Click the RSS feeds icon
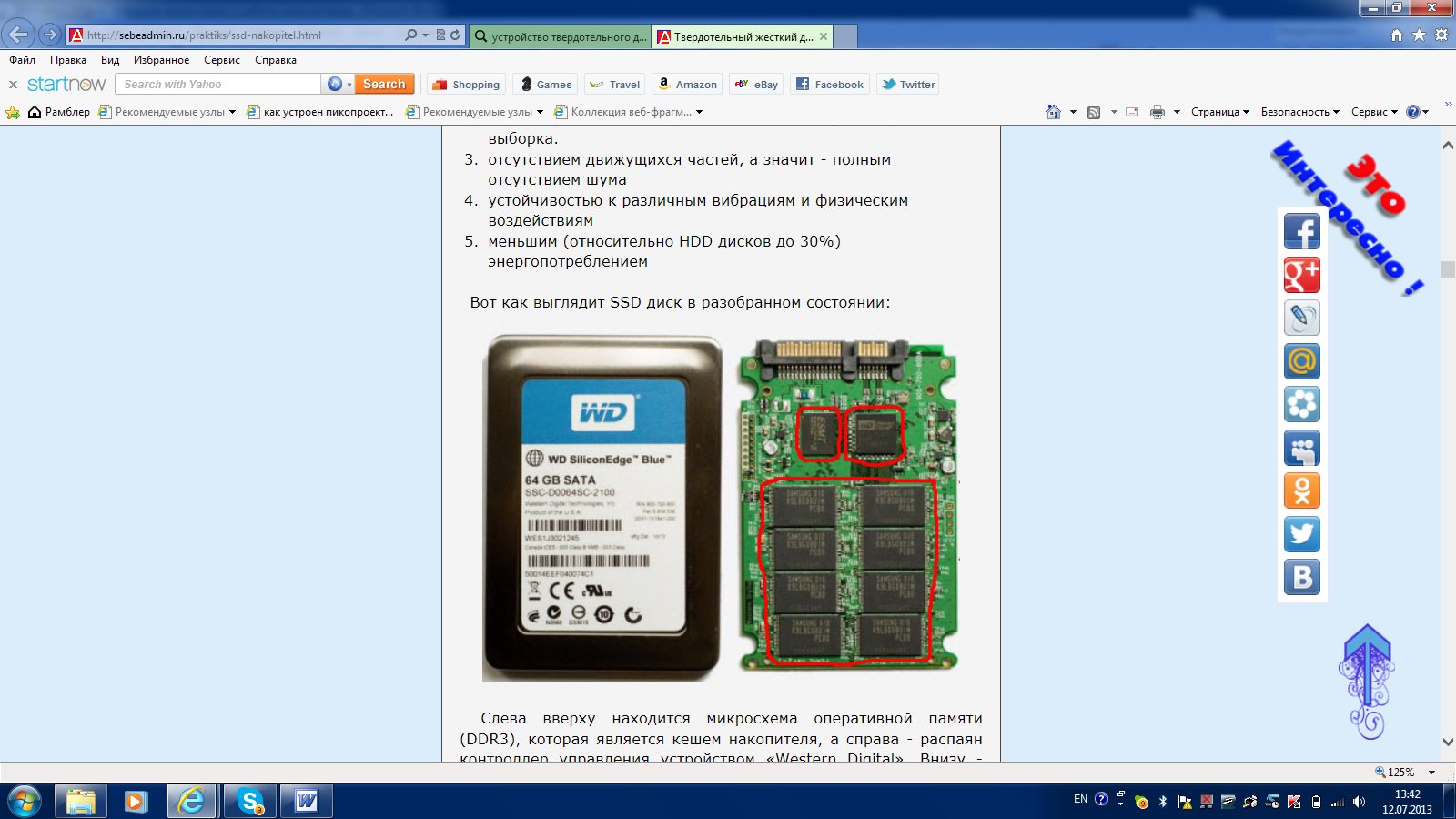This screenshot has height=819, width=1456. (x=1094, y=112)
